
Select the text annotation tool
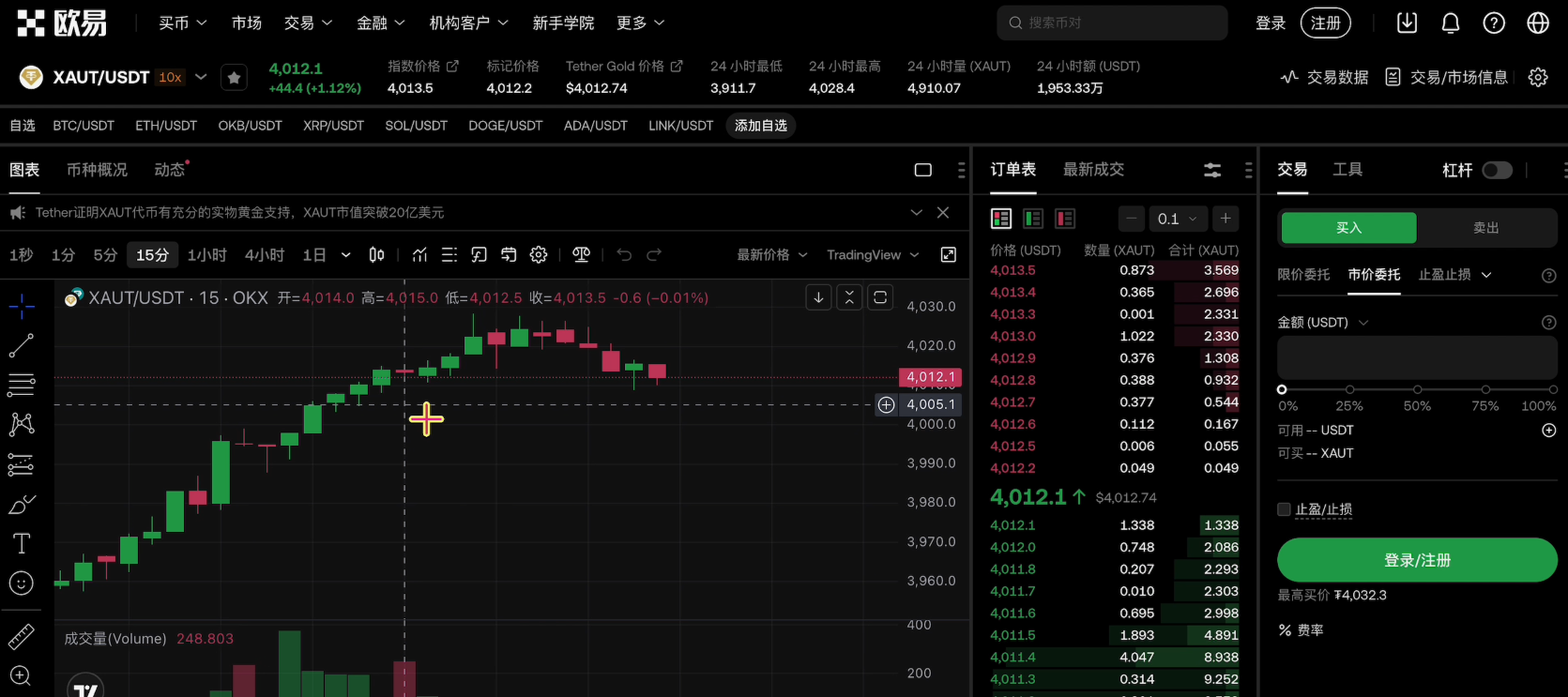(x=22, y=544)
